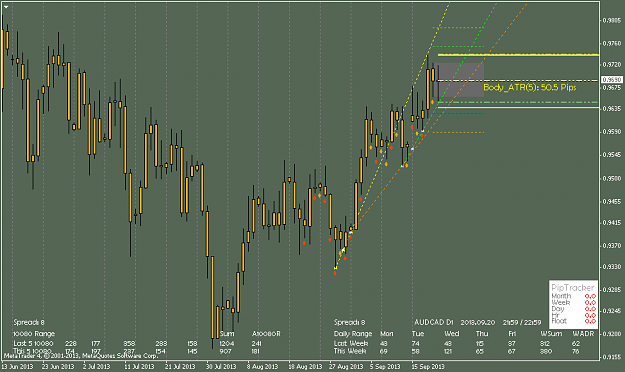625x372 pixels.
Task: Click the Daily Range heading
Action: click(x=353, y=334)
